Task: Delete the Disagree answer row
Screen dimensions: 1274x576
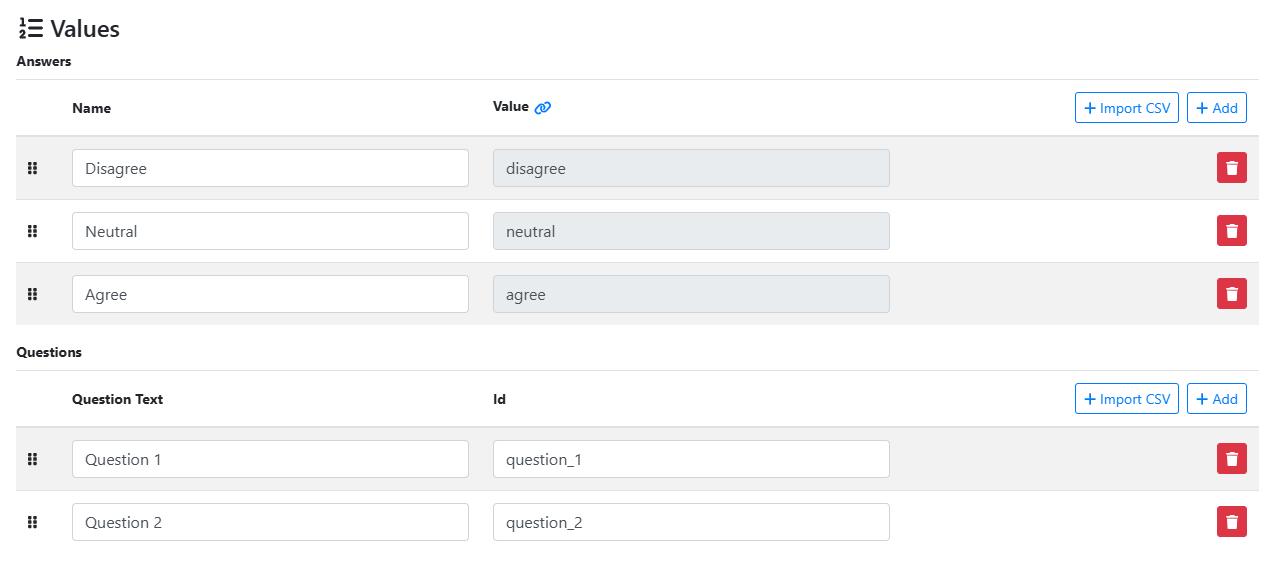Action: pyautogui.click(x=1231, y=168)
